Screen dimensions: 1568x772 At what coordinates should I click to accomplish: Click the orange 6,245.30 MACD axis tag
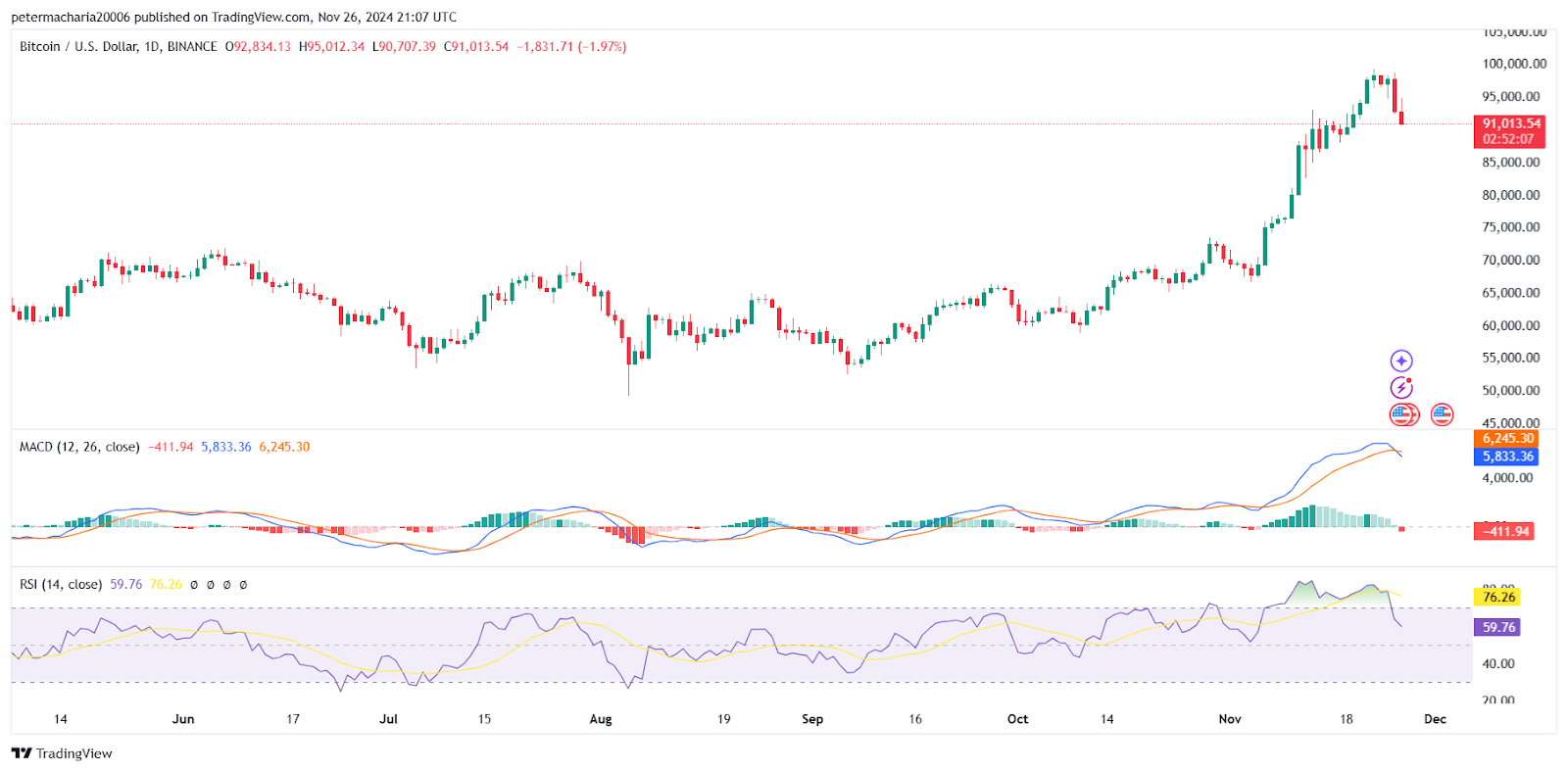[x=1506, y=439]
